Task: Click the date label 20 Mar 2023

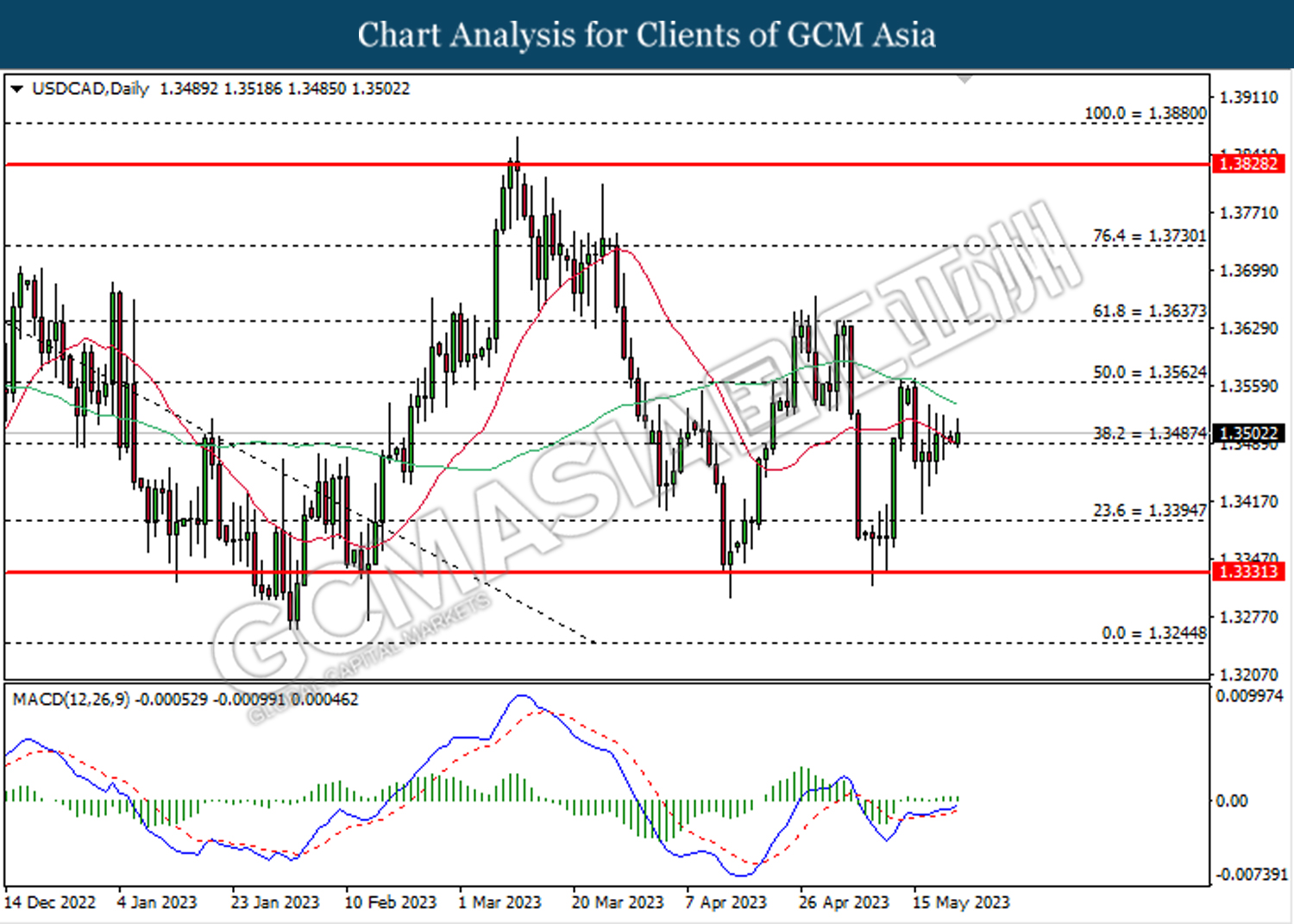Action: pyautogui.click(x=618, y=902)
